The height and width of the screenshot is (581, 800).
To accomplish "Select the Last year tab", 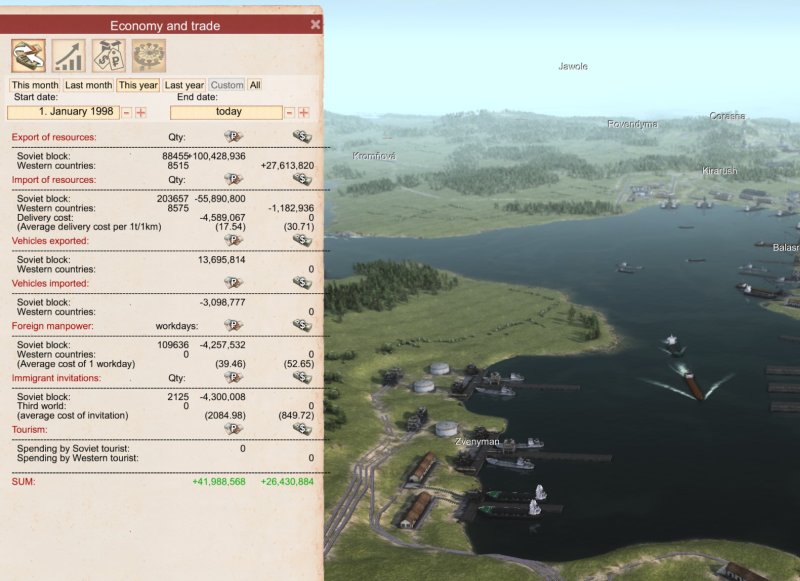I will (185, 86).
